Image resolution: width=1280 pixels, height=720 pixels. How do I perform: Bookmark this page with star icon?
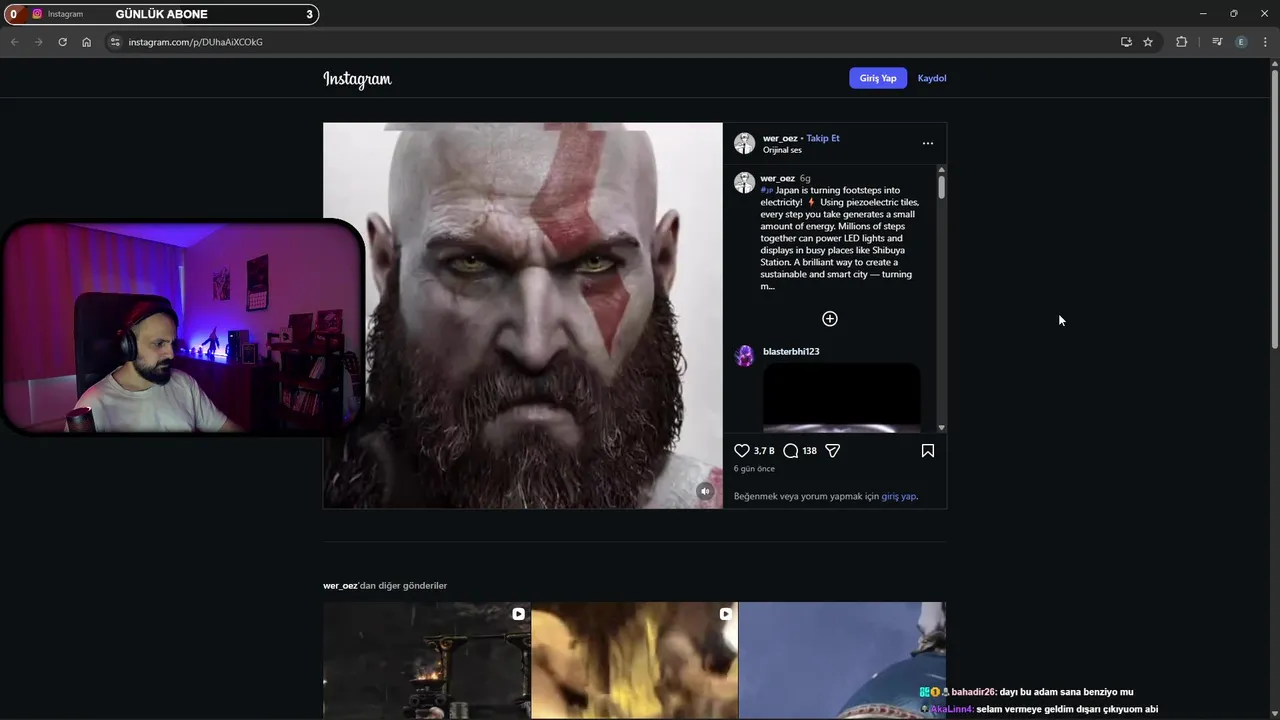click(1148, 42)
